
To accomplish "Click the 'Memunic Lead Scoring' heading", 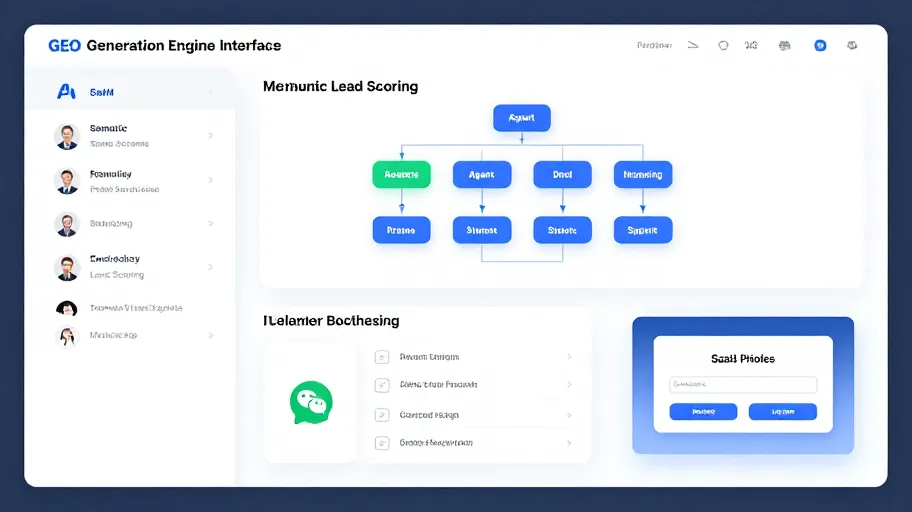I will click(x=340, y=87).
